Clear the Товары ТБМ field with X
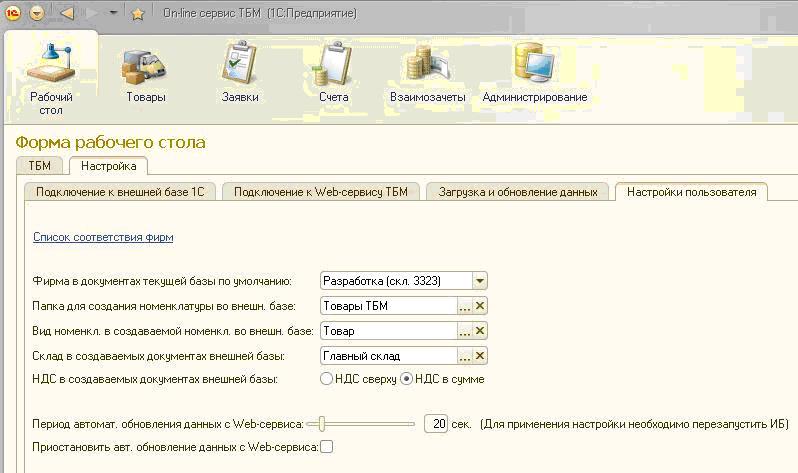Image resolution: width=798 pixels, height=473 pixels. coord(480,306)
